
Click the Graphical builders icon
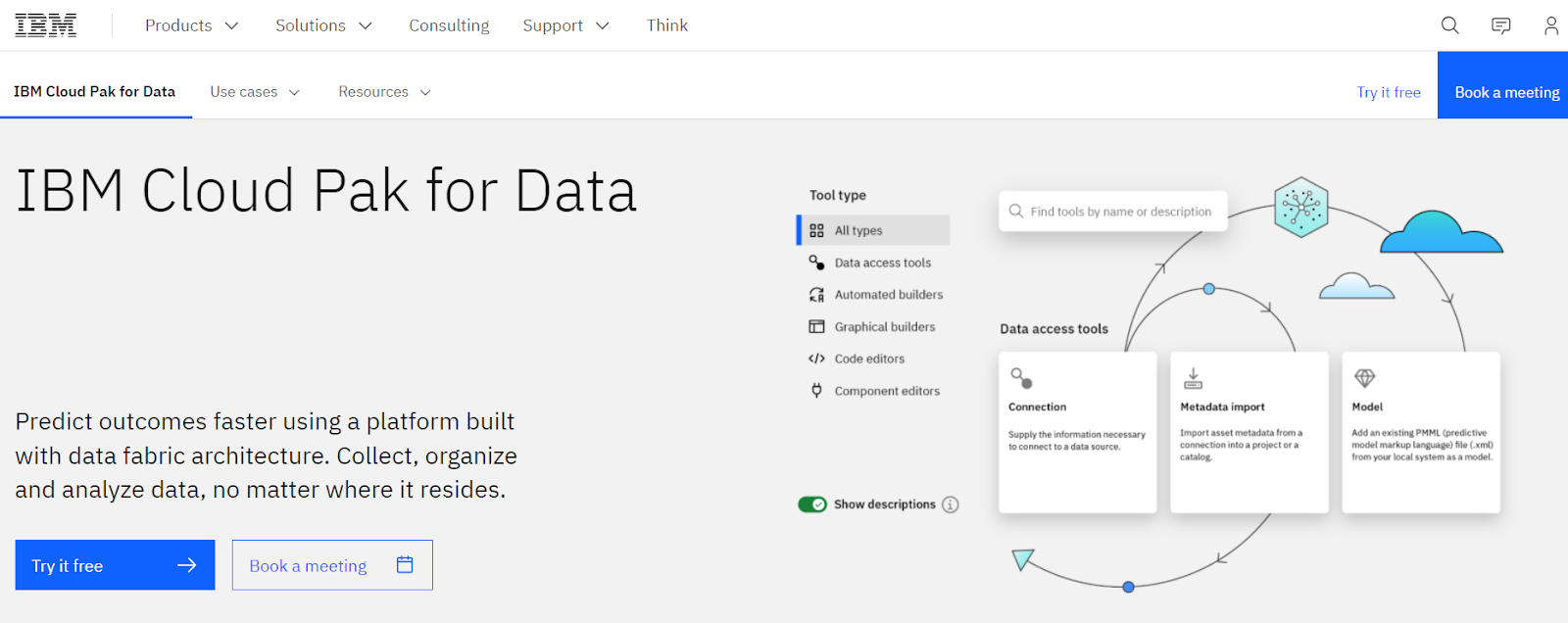(816, 326)
